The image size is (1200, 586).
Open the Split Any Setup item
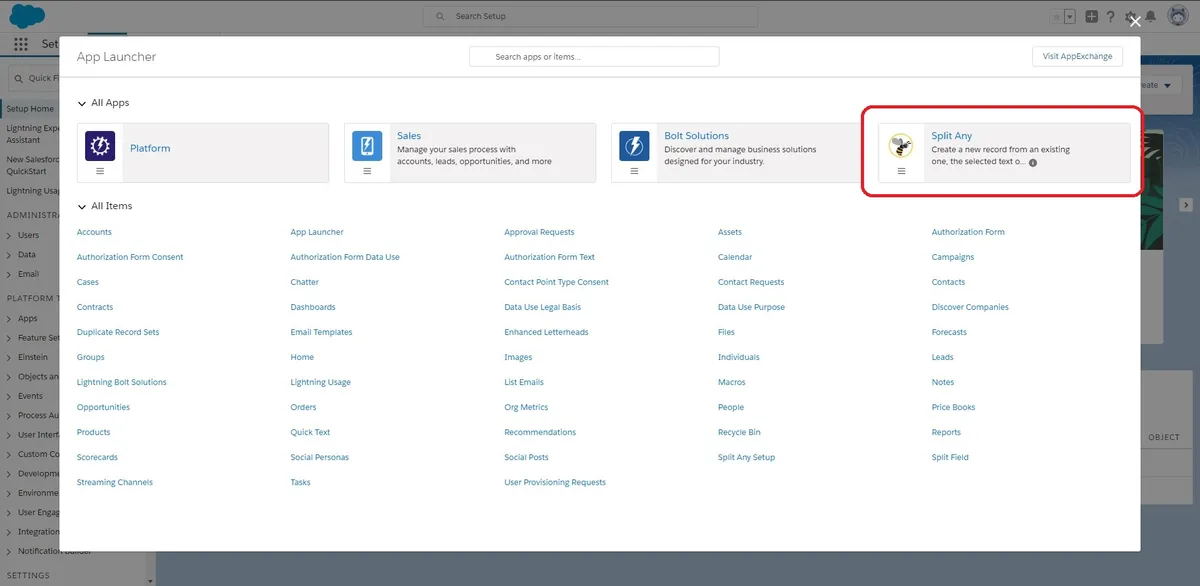click(746, 457)
